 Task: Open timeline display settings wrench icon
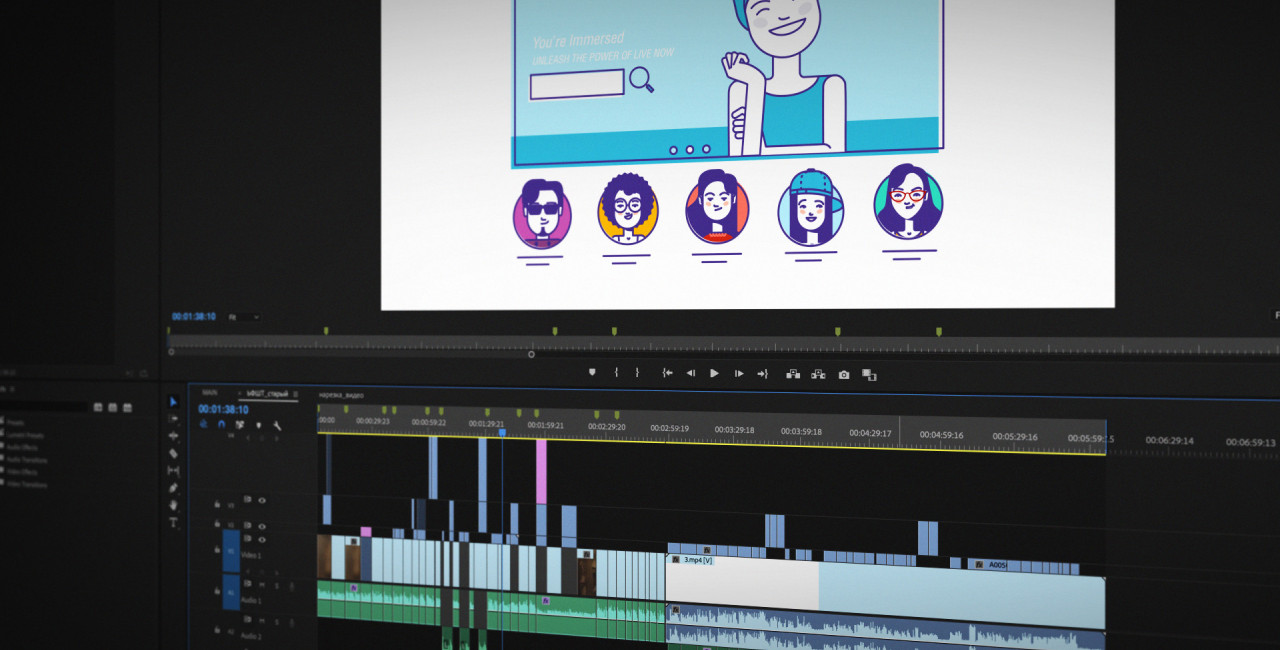[277, 425]
